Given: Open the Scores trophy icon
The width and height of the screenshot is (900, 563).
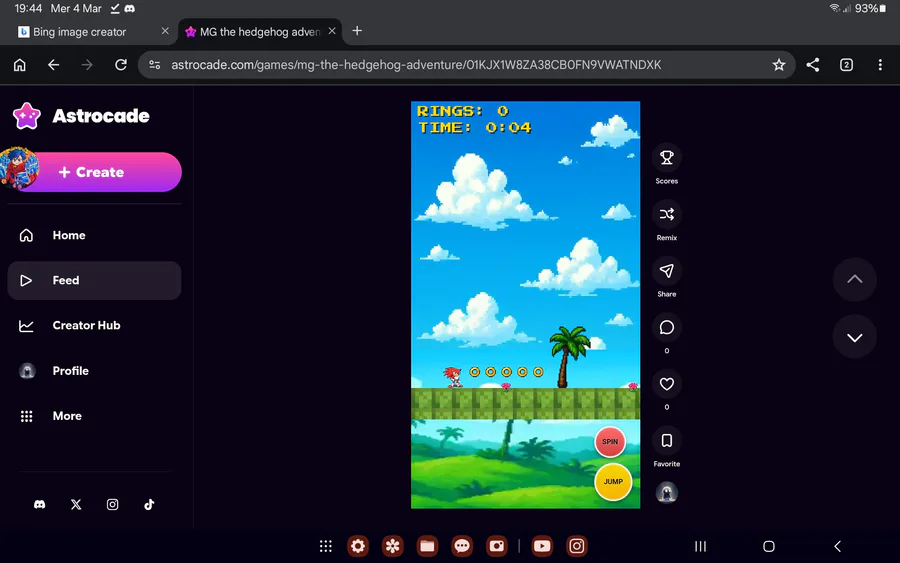Looking at the screenshot, I should (666, 158).
